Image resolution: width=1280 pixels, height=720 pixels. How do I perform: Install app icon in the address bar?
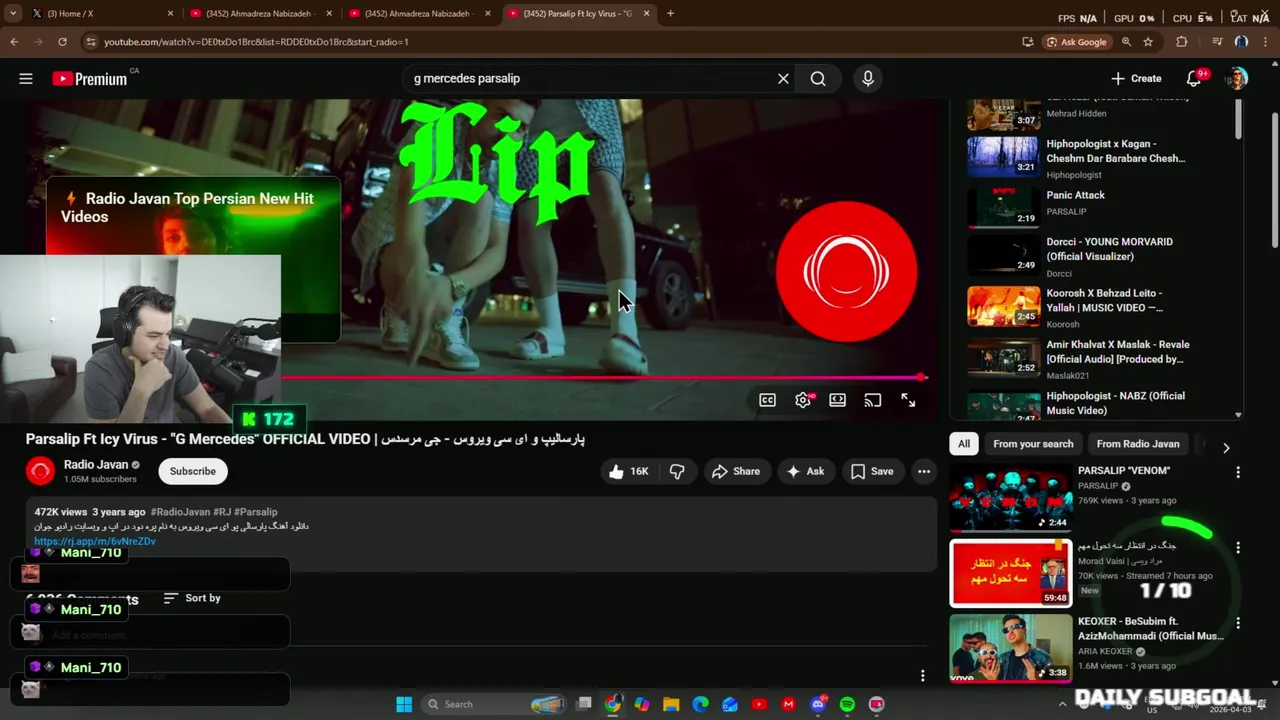pos(1027,42)
